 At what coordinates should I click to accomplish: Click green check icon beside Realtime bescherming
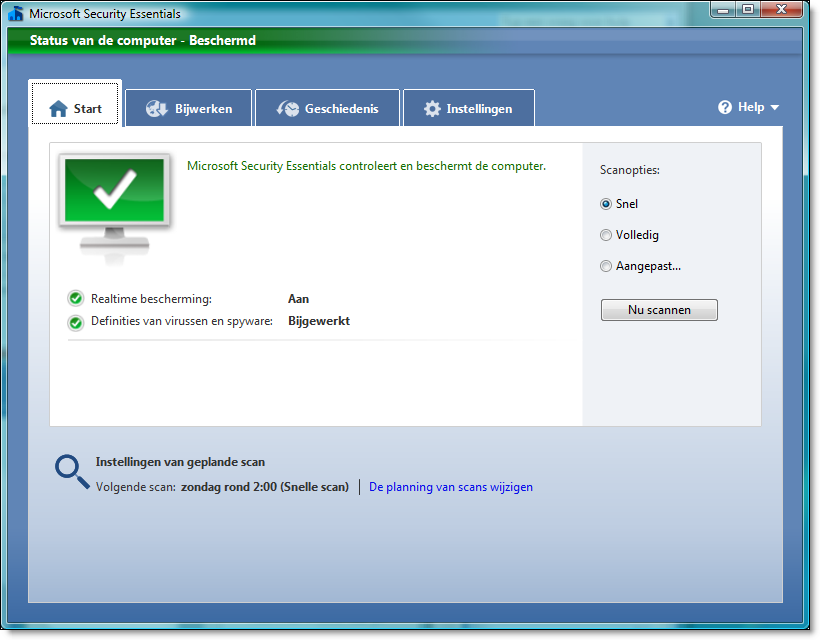76,299
